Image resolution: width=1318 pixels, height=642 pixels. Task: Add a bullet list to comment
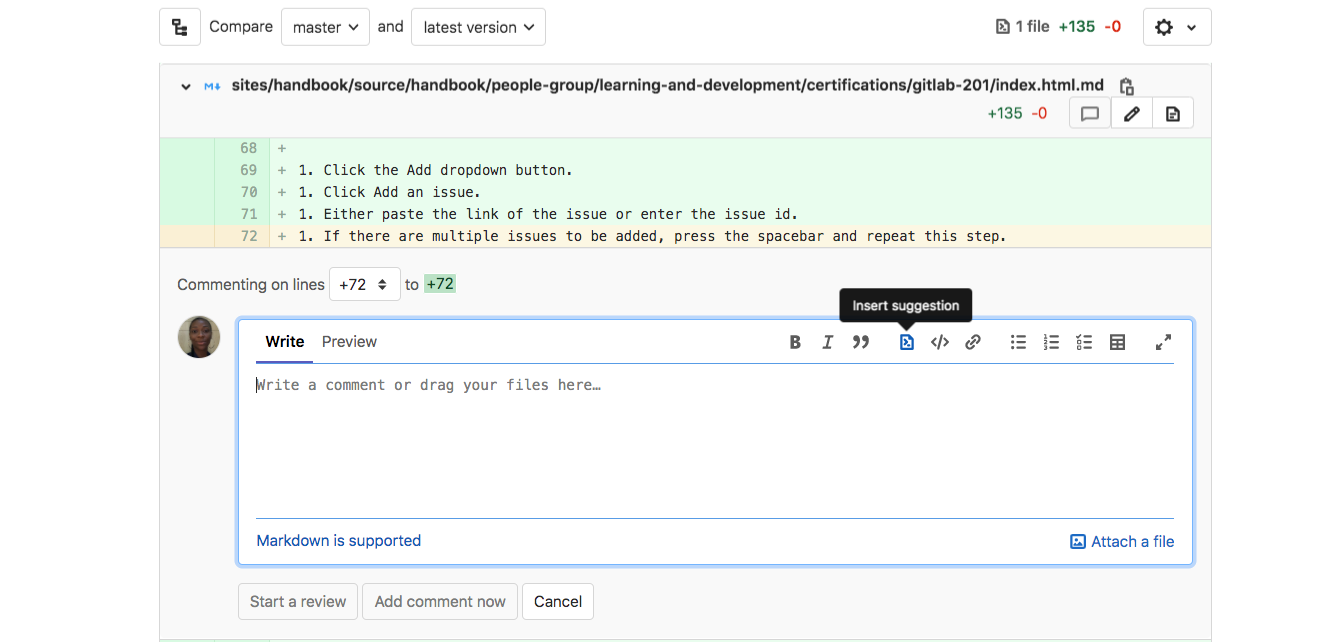(x=1018, y=342)
